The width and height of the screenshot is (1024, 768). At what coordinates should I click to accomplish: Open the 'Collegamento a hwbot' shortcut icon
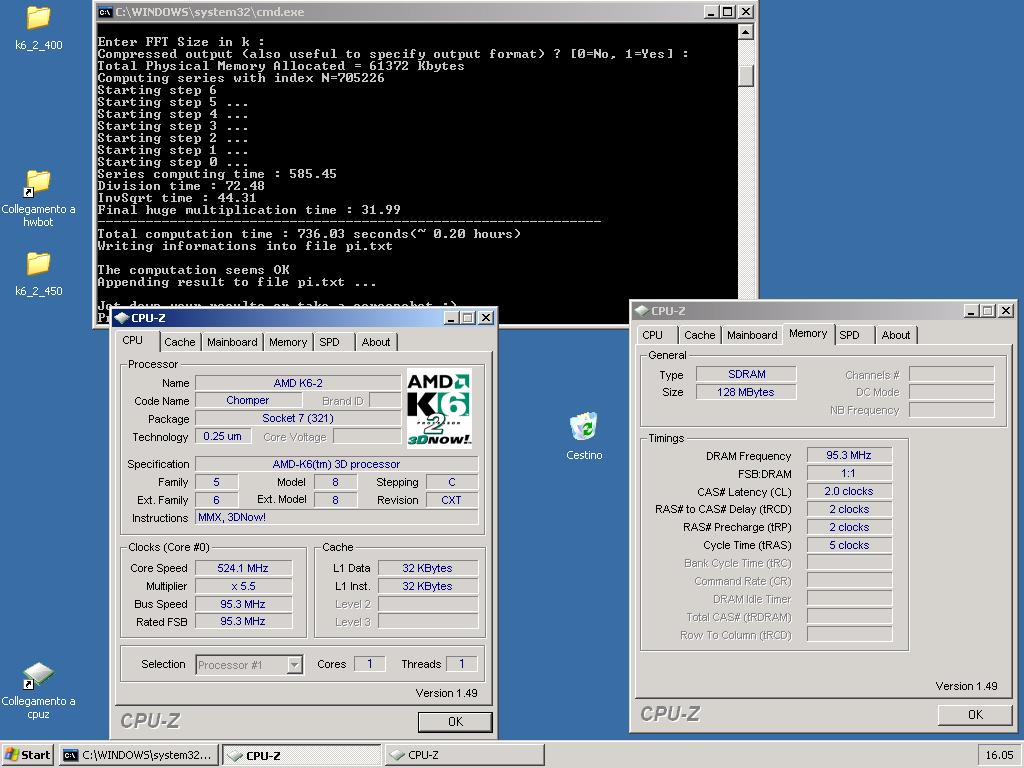pos(38,184)
